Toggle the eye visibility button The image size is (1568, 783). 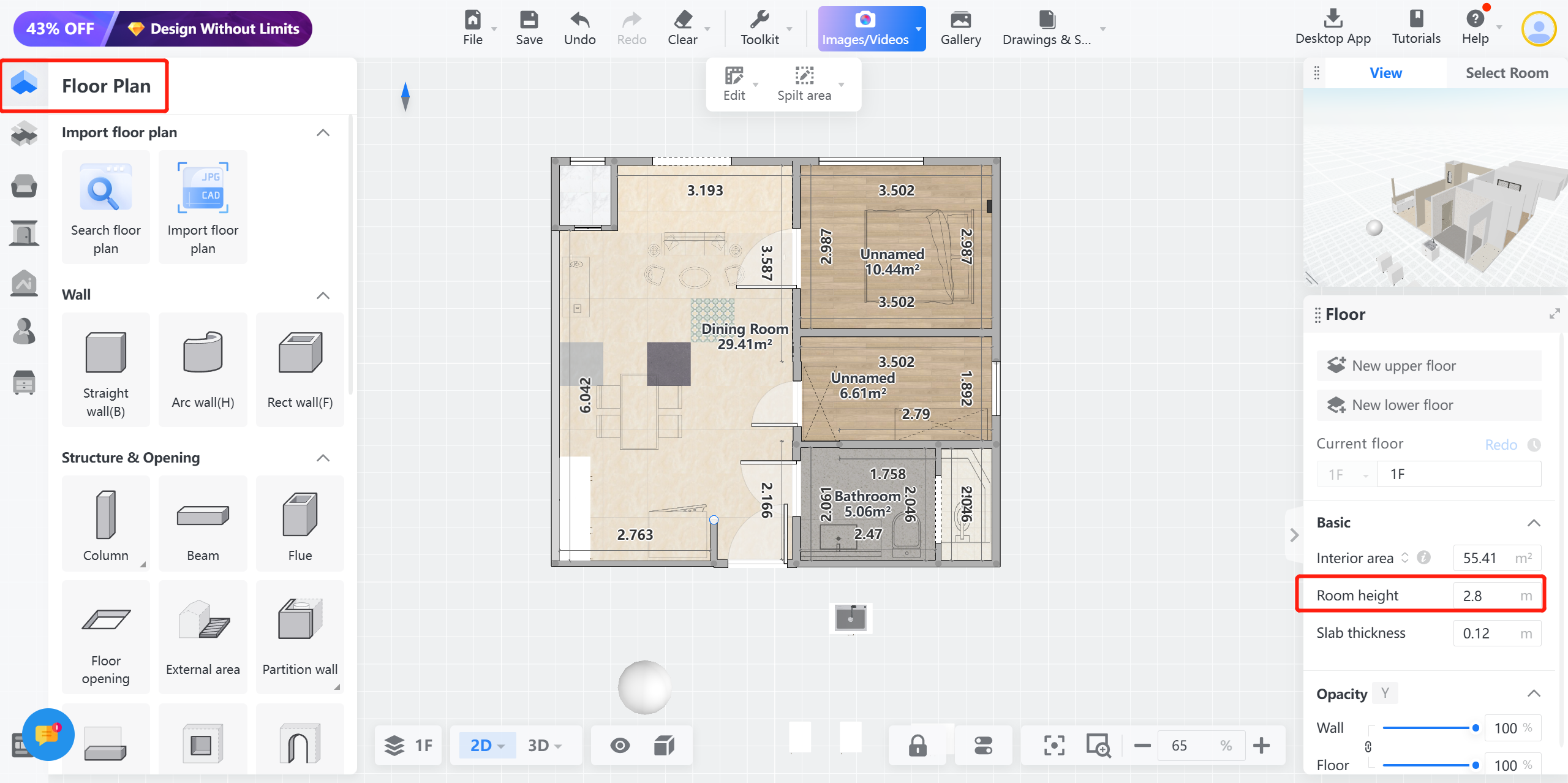click(620, 746)
